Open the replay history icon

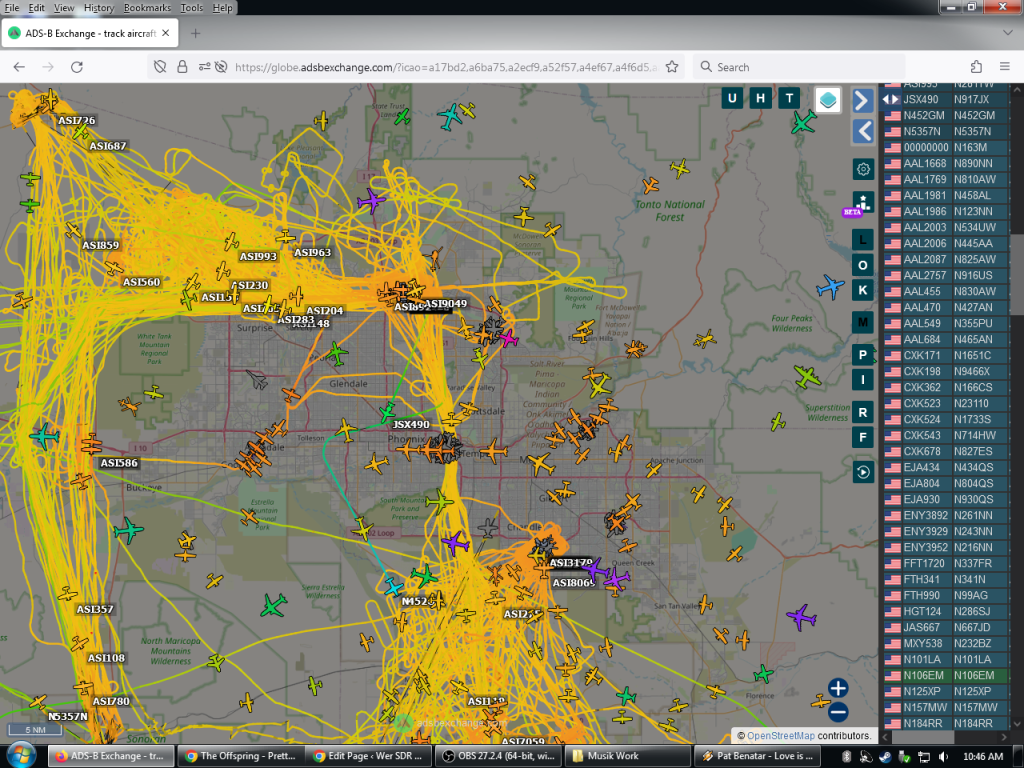863,472
